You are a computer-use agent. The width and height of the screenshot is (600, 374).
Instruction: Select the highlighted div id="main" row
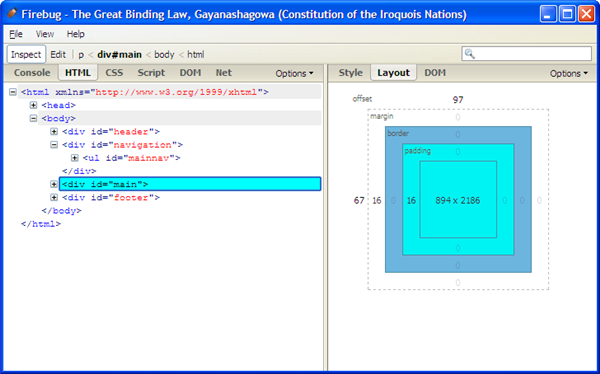(190, 184)
